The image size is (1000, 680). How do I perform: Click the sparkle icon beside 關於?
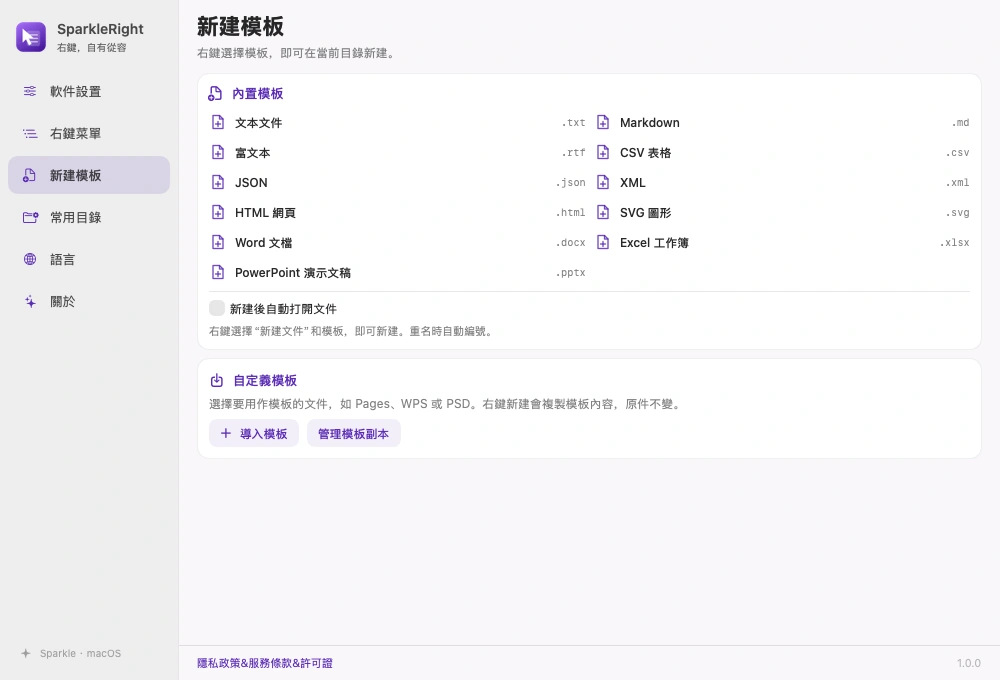(30, 301)
